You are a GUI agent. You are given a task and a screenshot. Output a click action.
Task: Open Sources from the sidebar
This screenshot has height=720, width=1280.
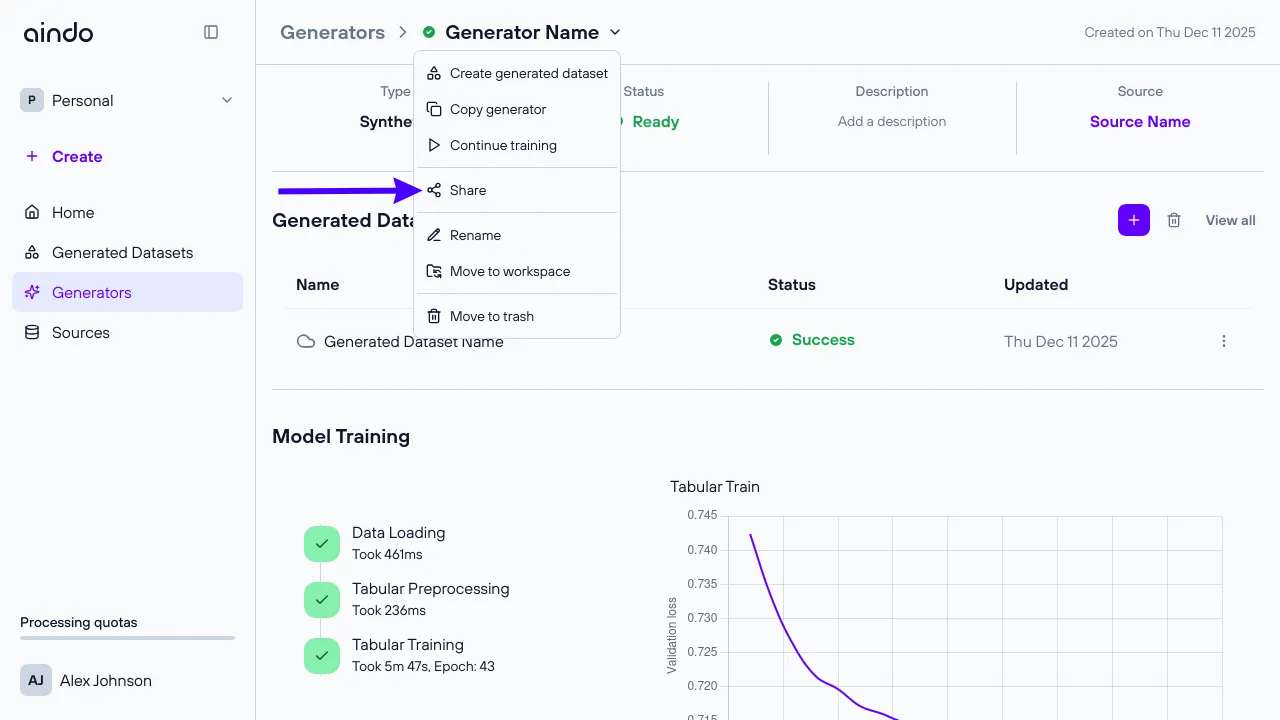80,332
